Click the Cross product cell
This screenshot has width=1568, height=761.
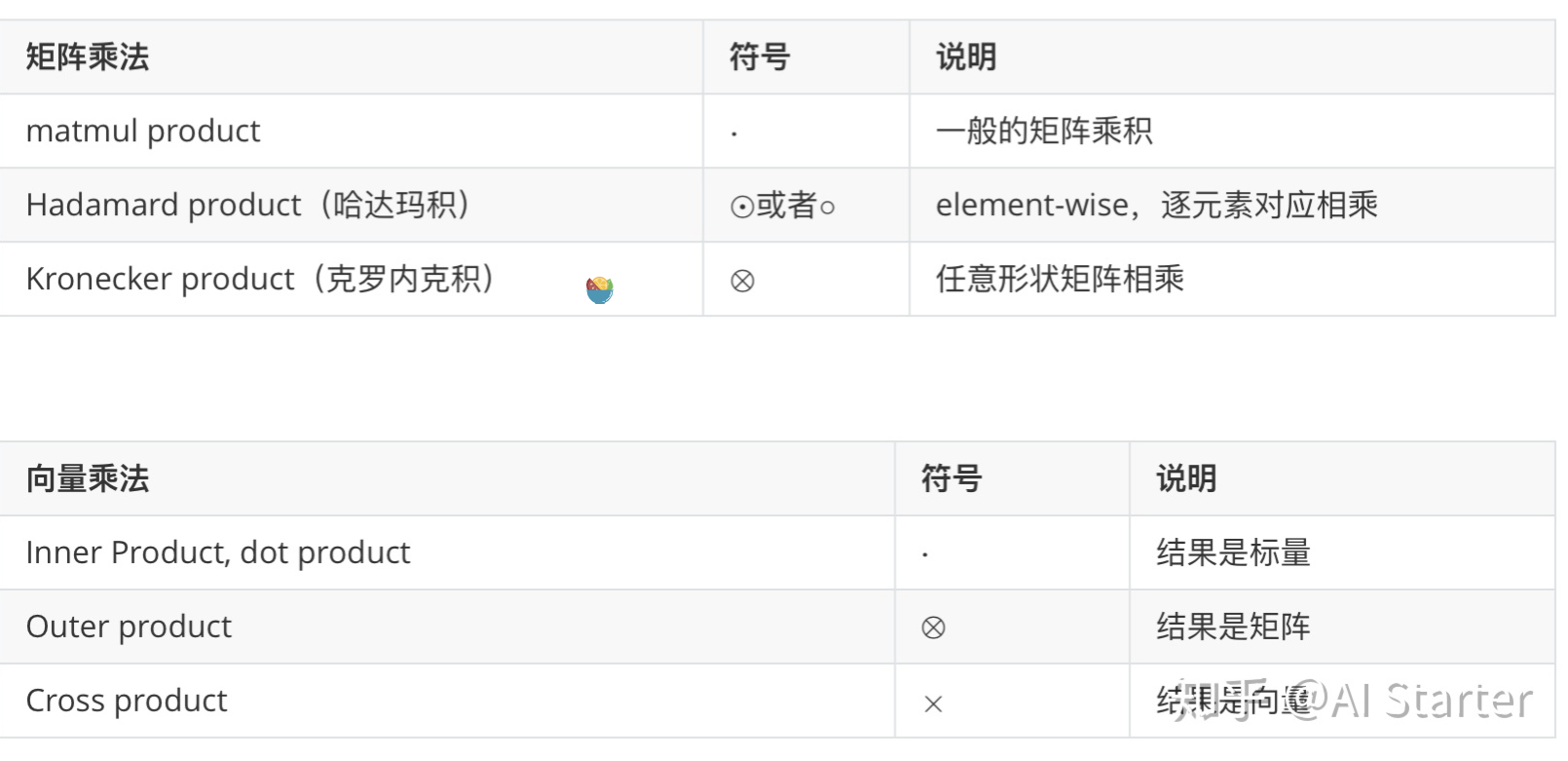pos(447,701)
